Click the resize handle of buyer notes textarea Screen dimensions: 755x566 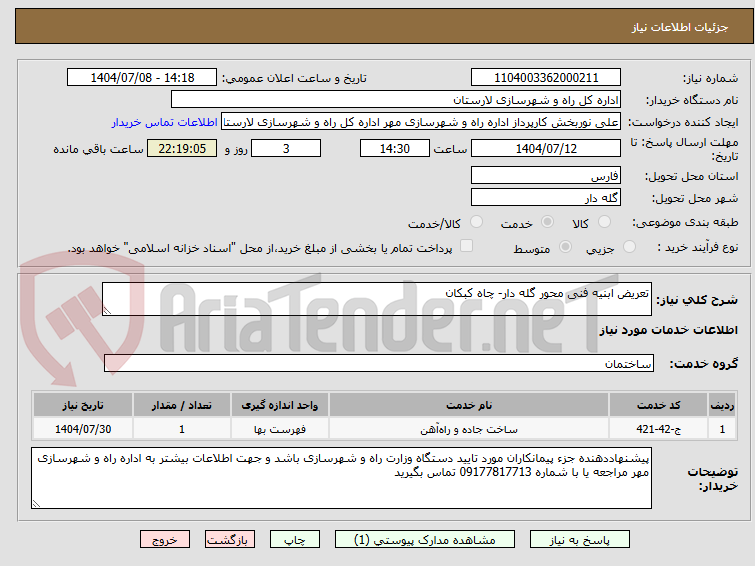pos(37,503)
